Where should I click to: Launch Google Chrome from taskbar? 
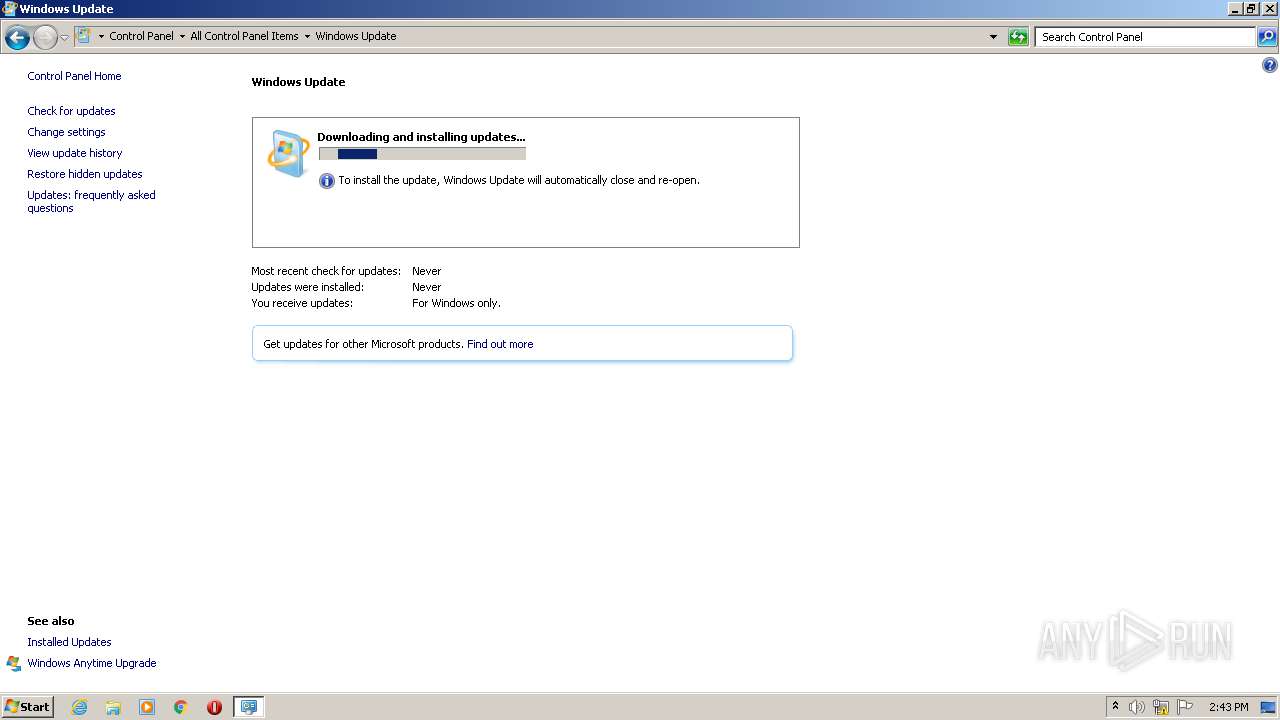point(181,707)
